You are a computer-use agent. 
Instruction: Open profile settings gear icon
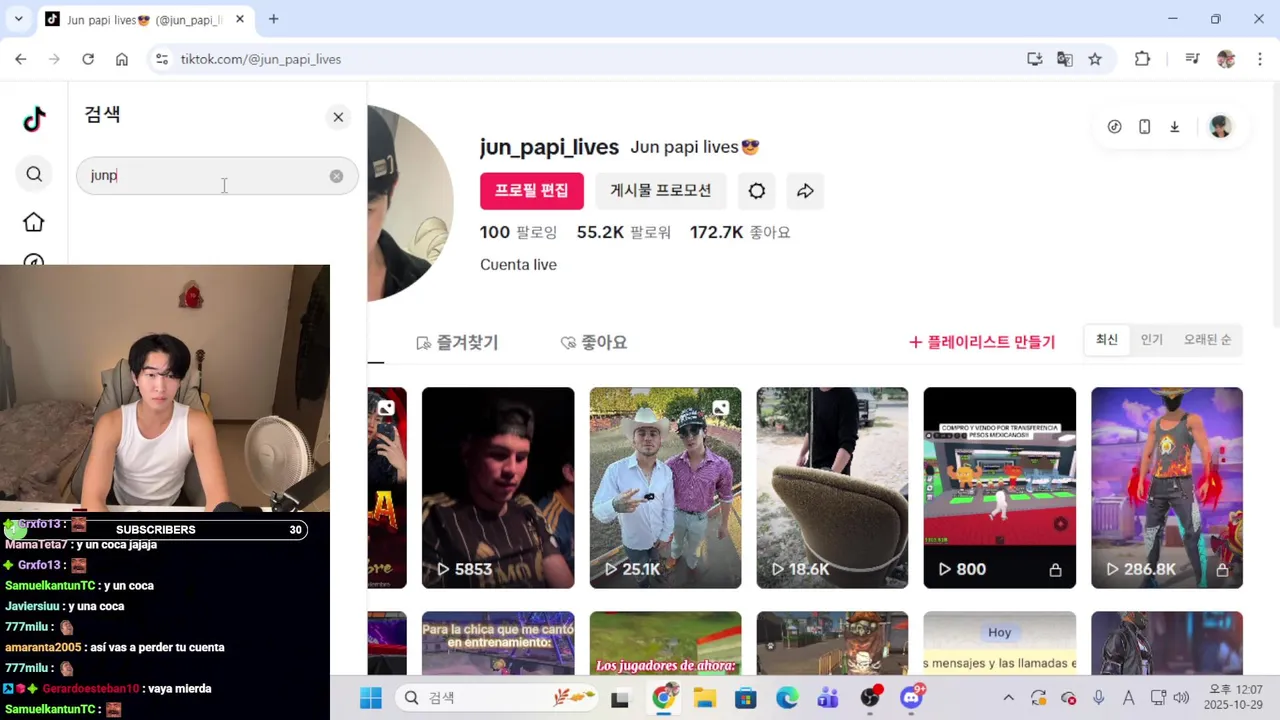[757, 190]
